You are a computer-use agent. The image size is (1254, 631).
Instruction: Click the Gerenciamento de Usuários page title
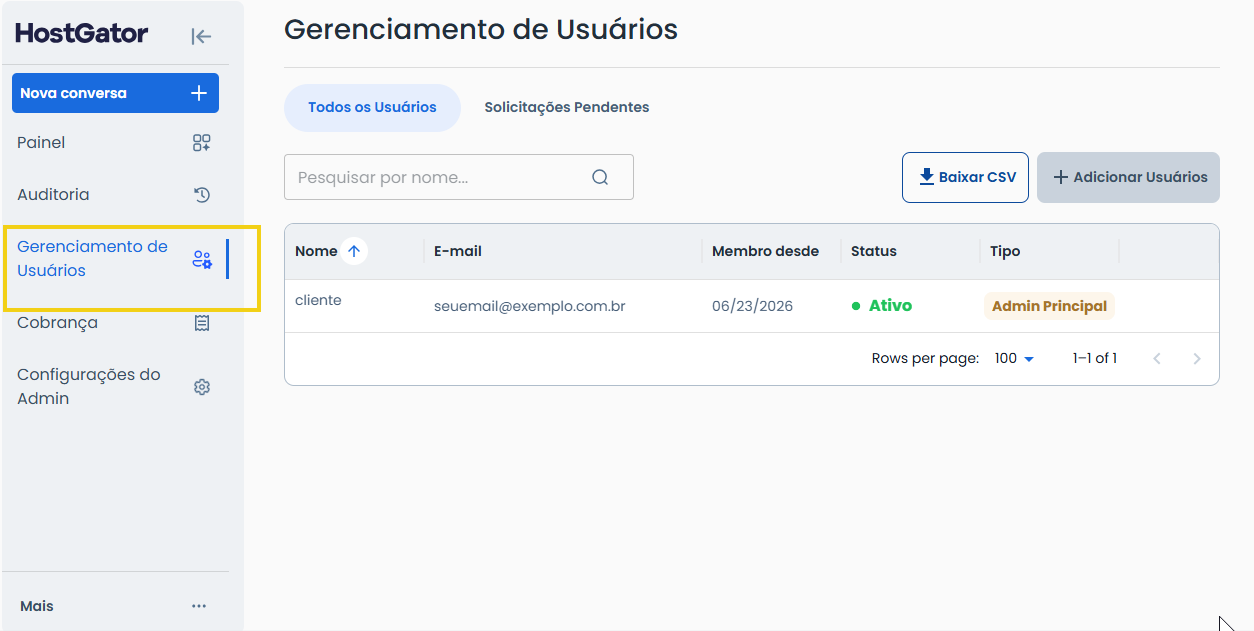481,29
